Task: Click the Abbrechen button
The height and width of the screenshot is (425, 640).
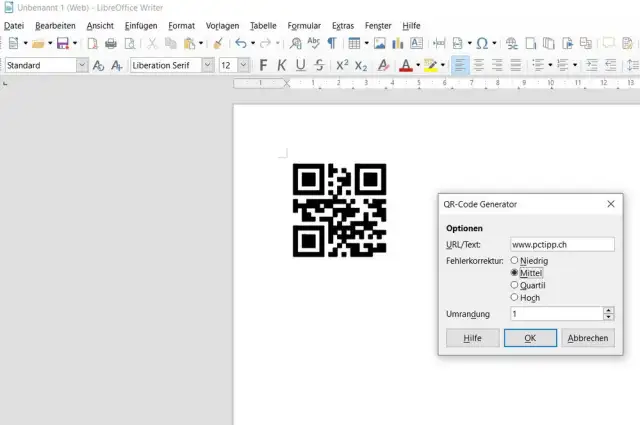Action: 587,338
